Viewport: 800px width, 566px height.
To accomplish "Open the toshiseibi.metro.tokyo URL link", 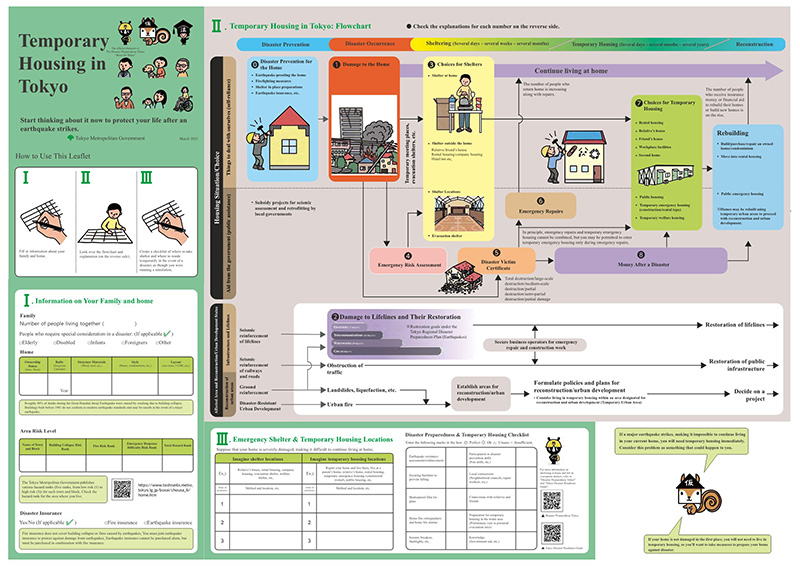I will (165, 490).
